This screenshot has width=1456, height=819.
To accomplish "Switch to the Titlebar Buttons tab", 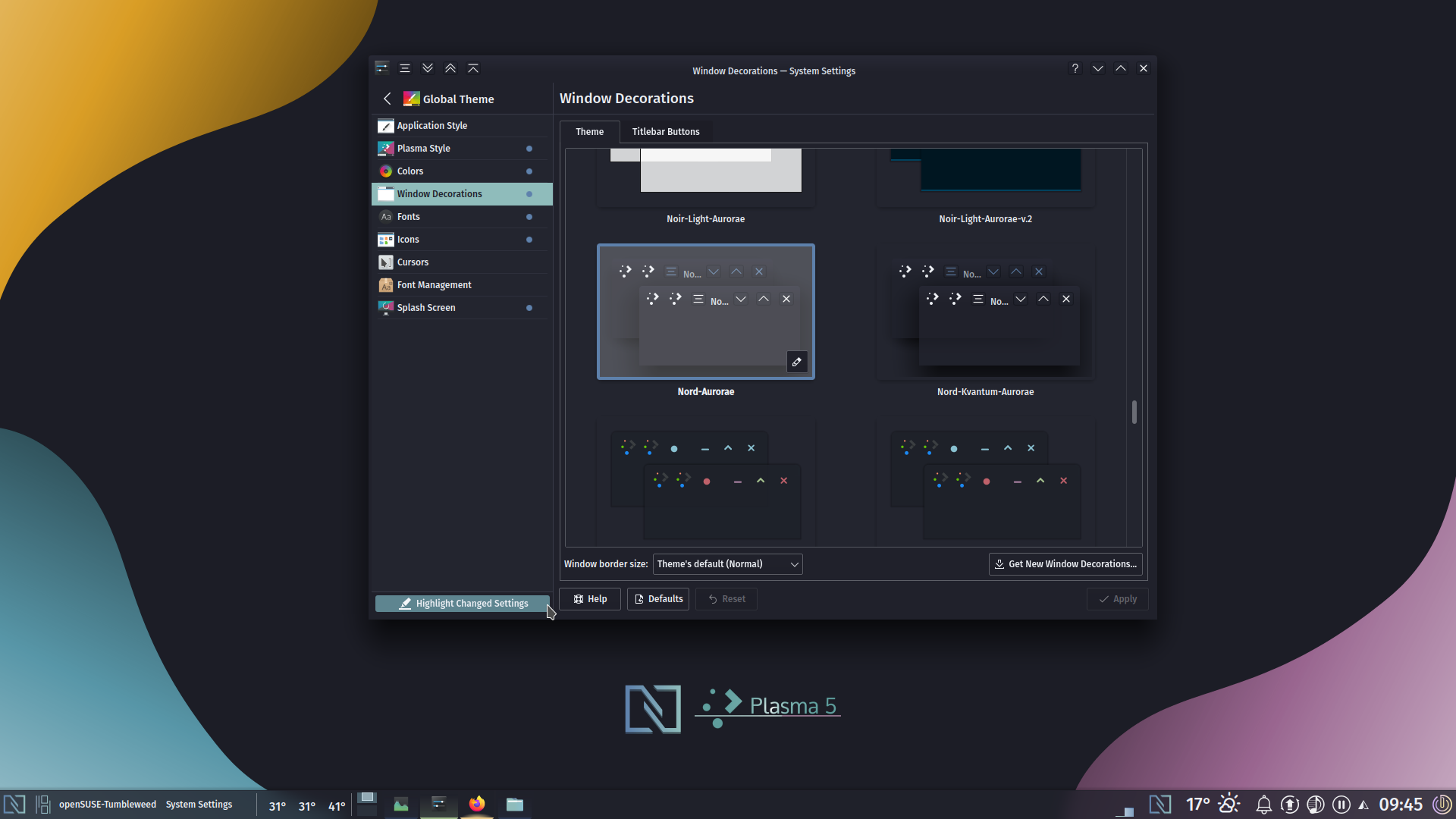I will (x=666, y=132).
